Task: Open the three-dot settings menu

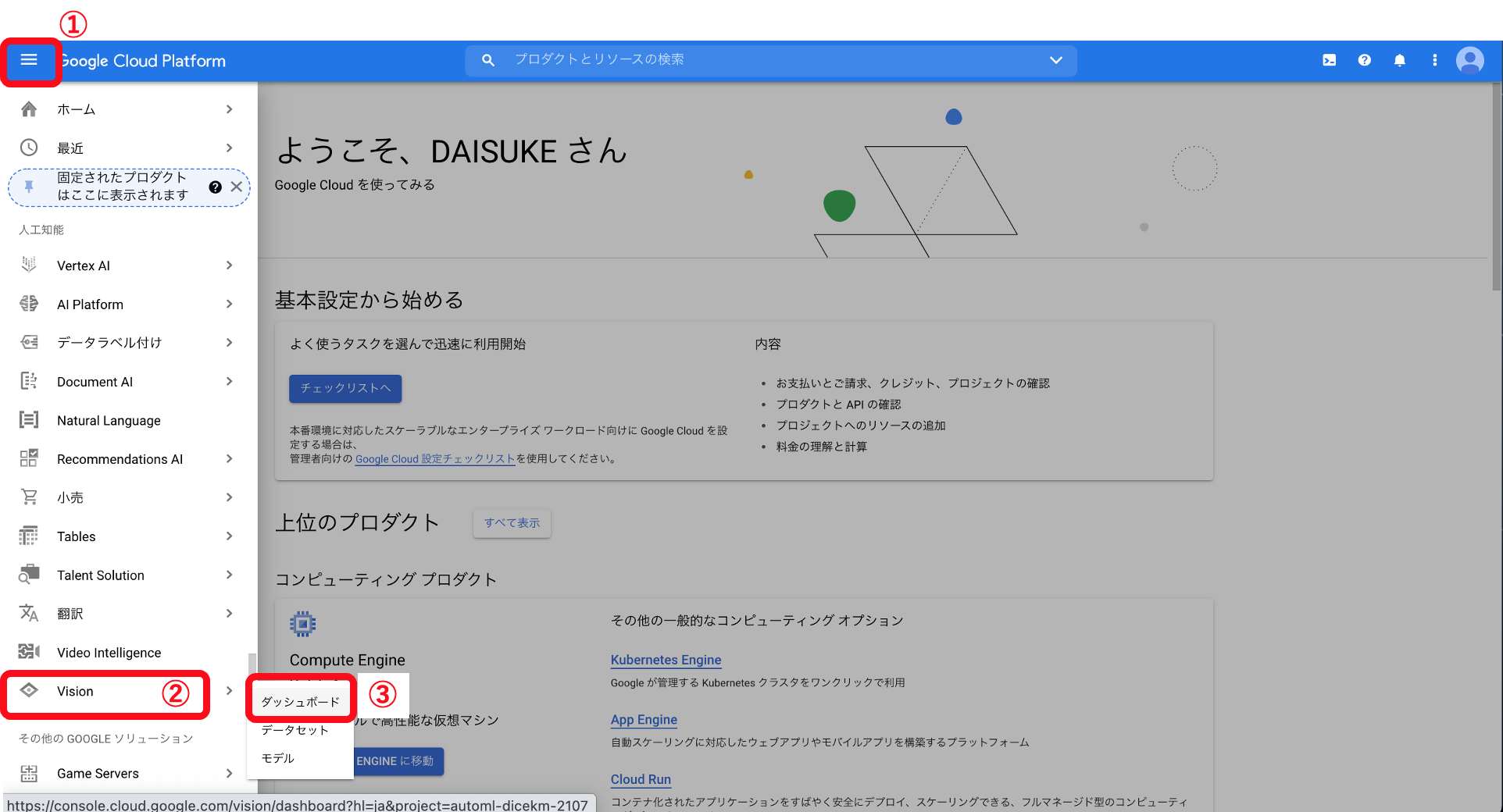Action: click(1434, 60)
